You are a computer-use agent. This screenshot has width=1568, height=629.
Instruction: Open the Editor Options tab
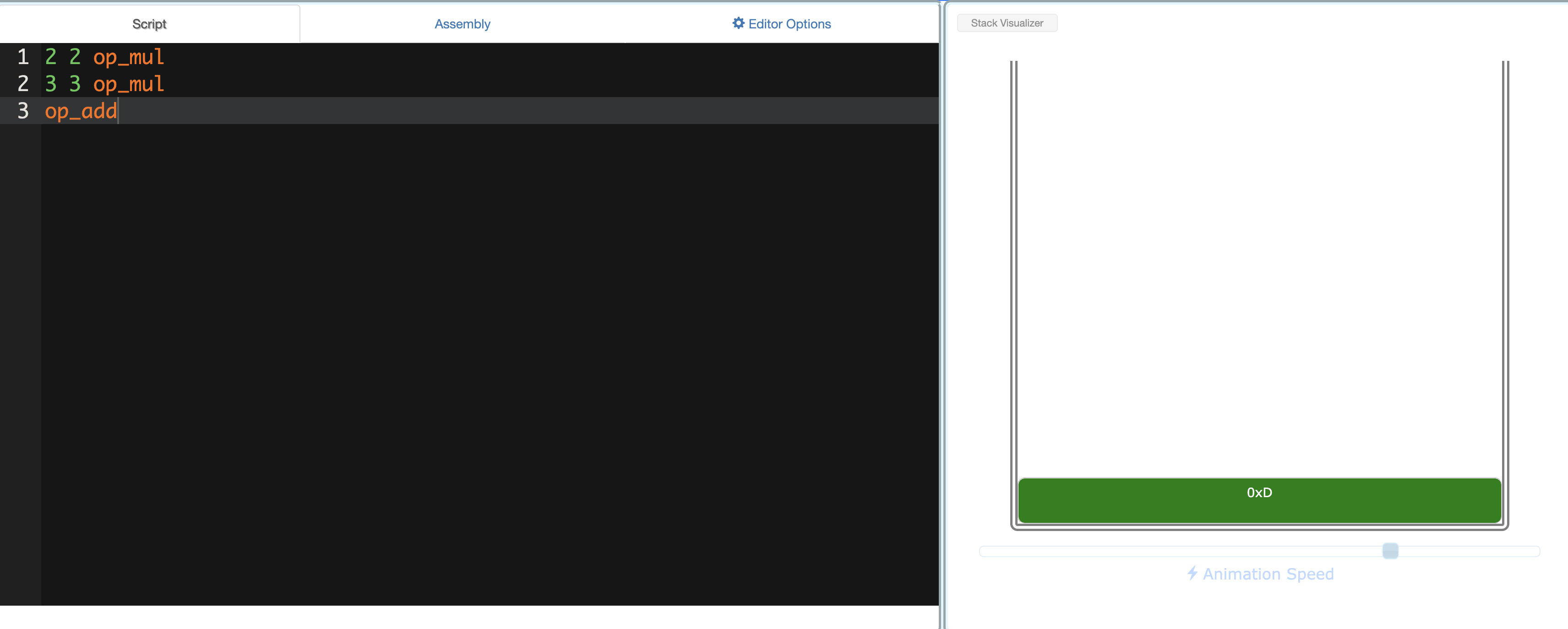coord(782,24)
